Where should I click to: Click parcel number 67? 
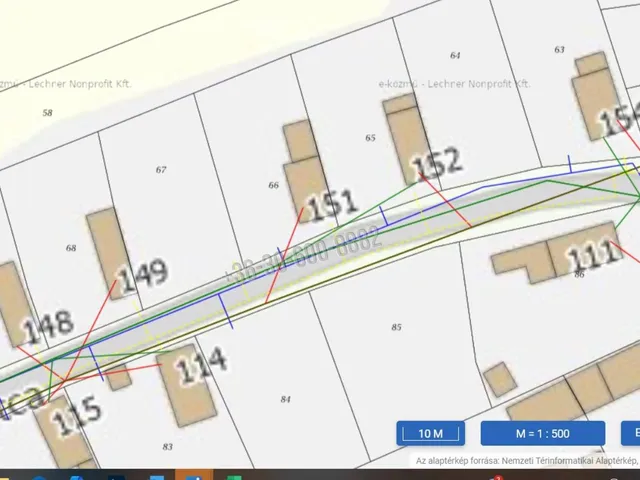click(x=161, y=170)
